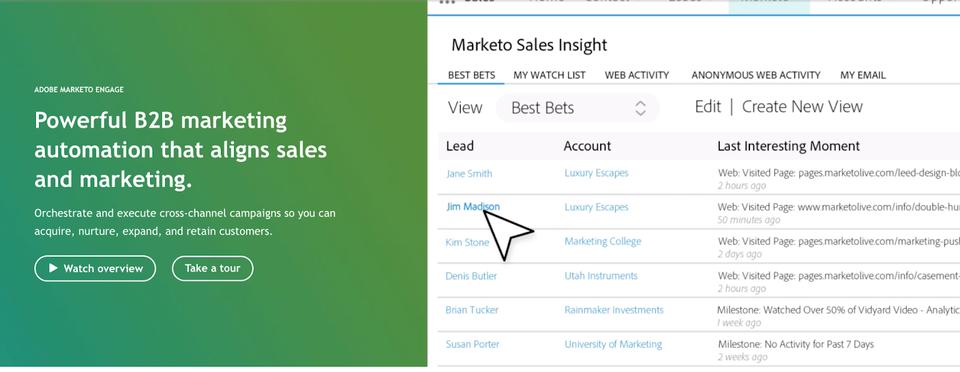This screenshot has height=372, width=960.
Task: Select the Best Bets tab
Action: (x=471, y=75)
